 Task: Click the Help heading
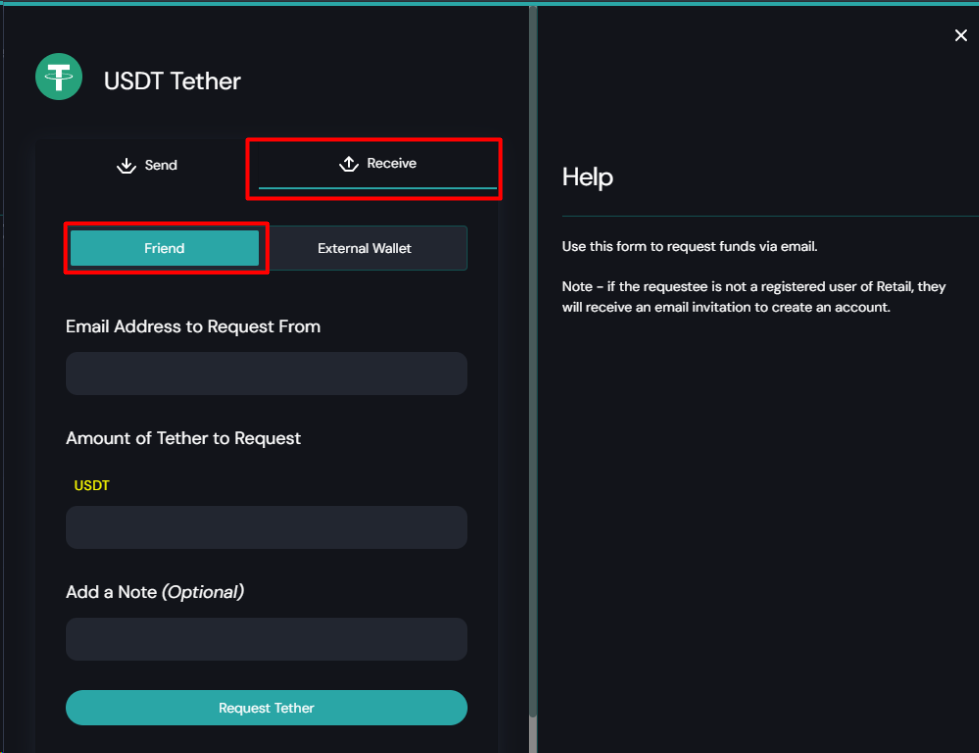[x=588, y=177]
